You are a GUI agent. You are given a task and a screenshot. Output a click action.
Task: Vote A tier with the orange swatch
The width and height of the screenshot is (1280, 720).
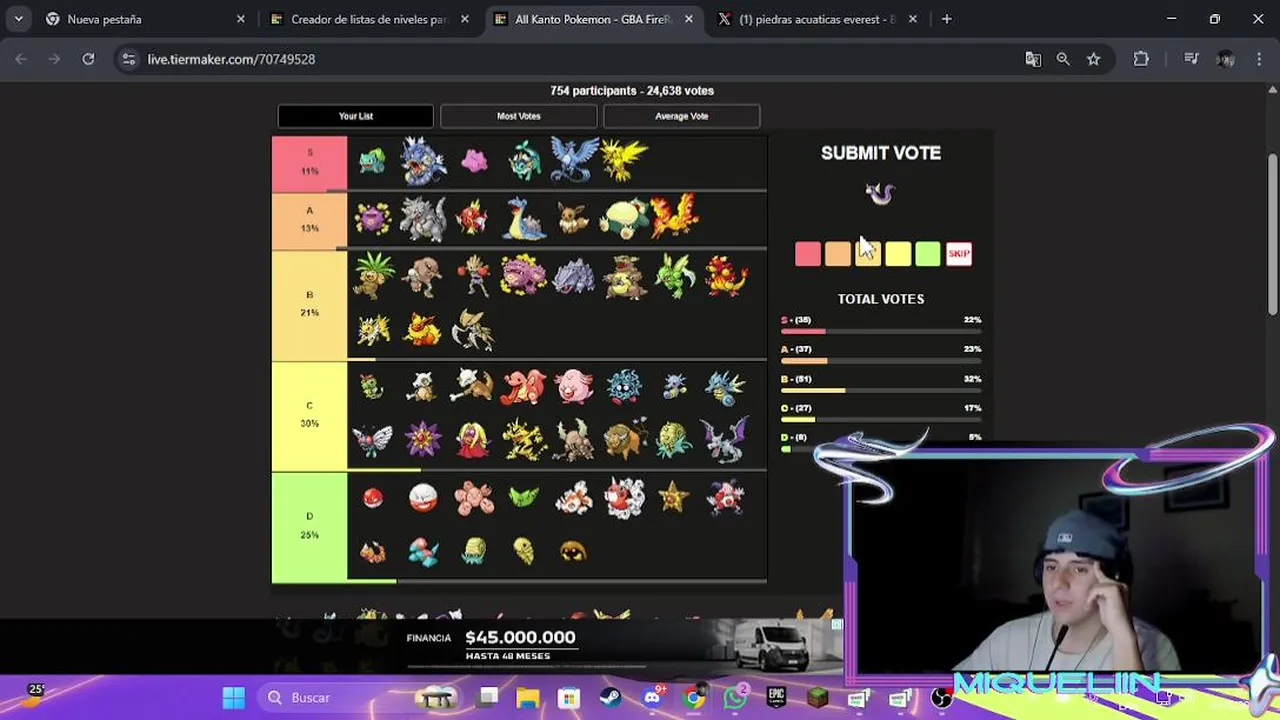click(x=838, y=254)
